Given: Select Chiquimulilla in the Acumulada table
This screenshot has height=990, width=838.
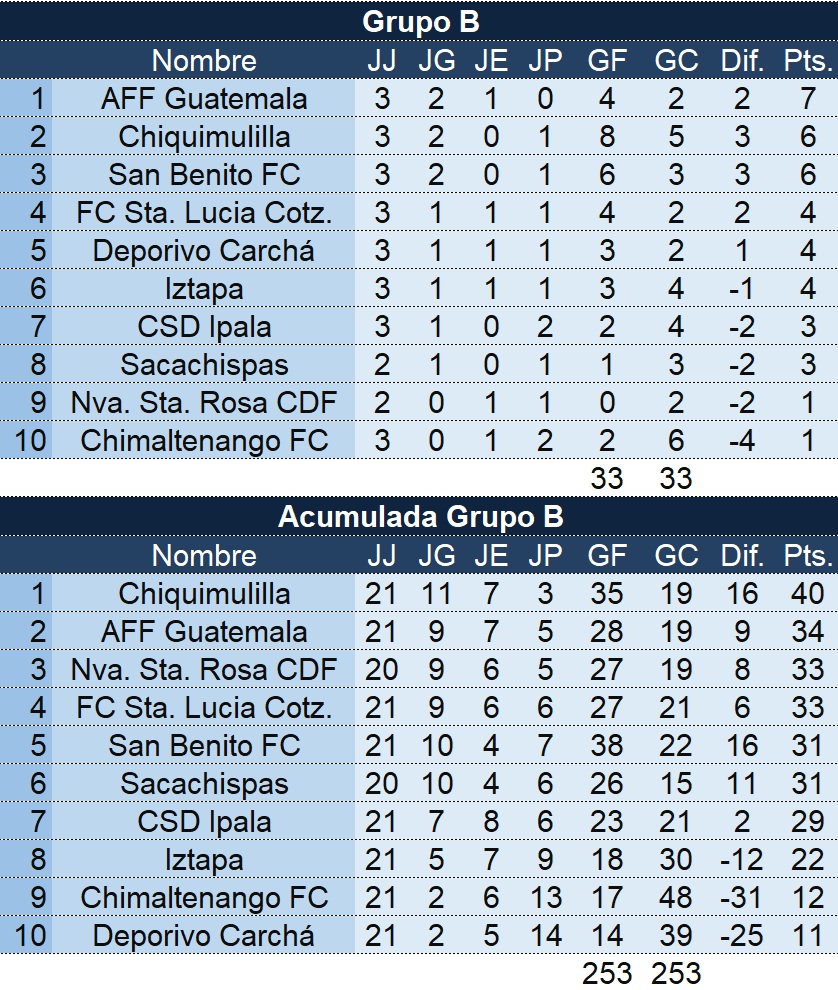Looking at the screenshot, I should (x=204, y=593).
